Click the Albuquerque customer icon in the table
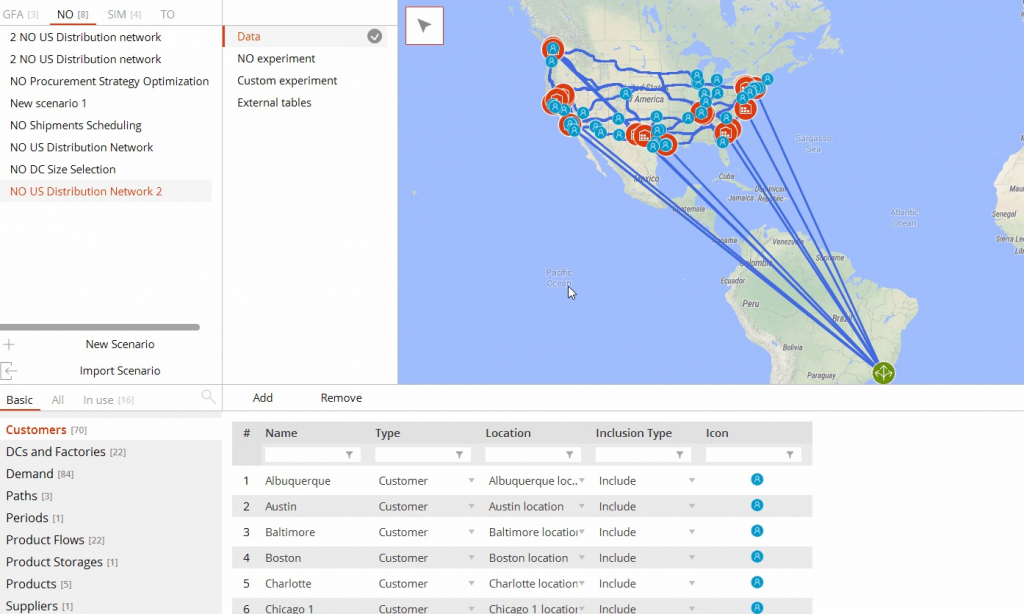This screenshot has width=1024, height=614. coord(757,480)
